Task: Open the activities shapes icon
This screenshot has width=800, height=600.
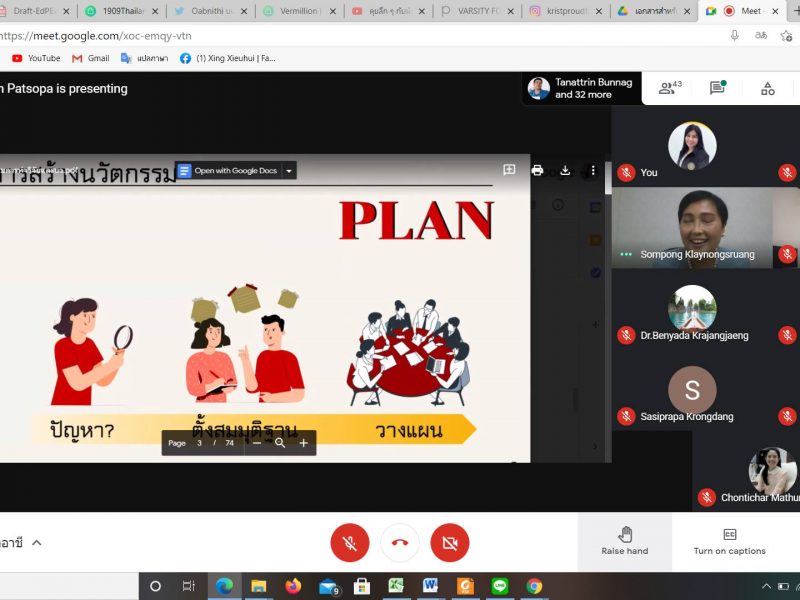Action: (767, 88)
